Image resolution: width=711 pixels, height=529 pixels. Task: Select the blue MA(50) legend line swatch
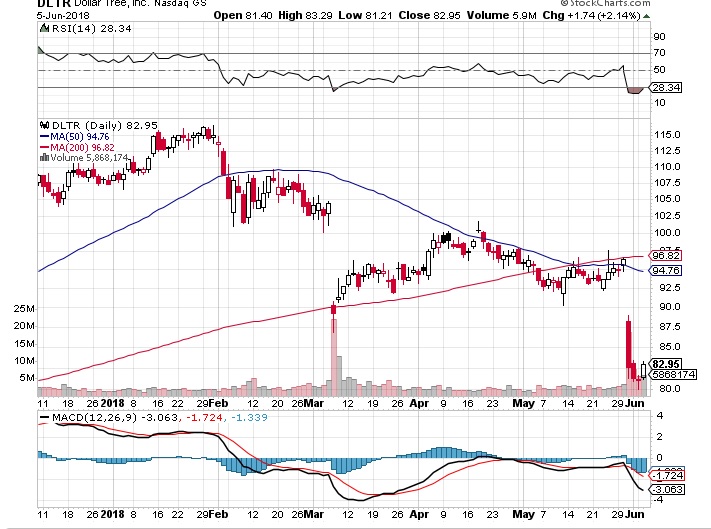44,136
